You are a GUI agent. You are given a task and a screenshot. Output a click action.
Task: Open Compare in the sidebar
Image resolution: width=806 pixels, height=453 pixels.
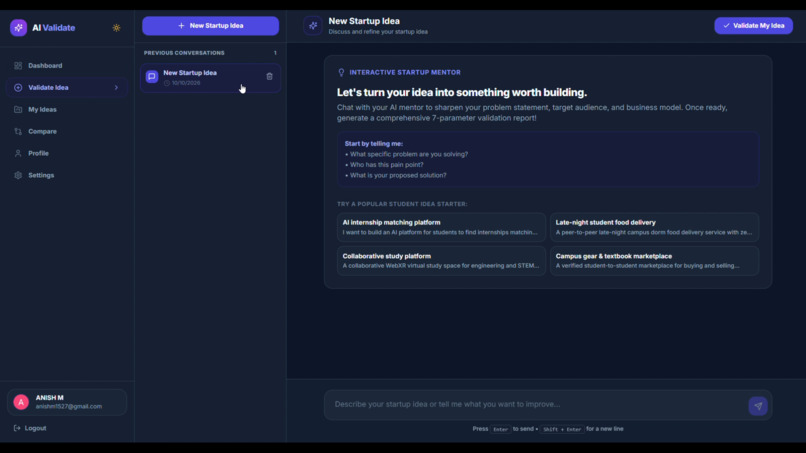pos(67,132)
